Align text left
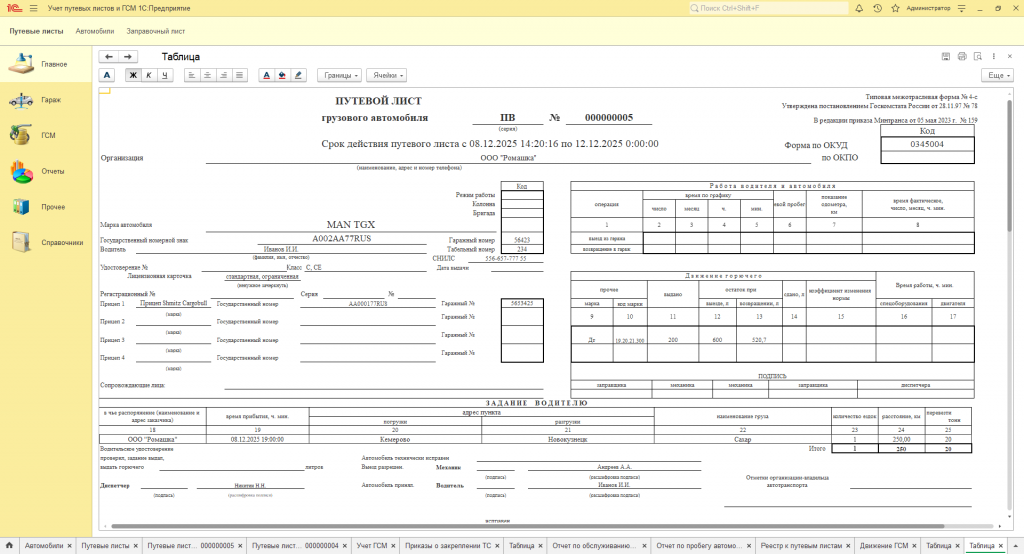 click(191, 75)
